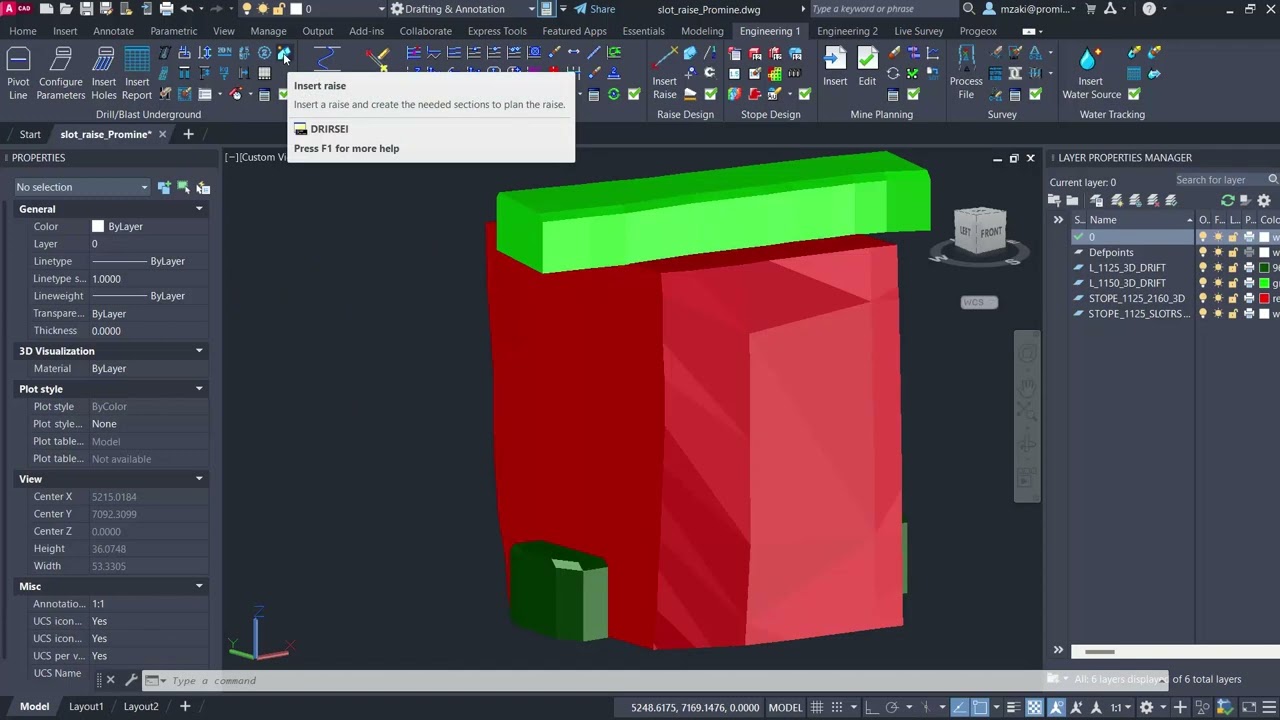Toggle On bulb for layer STOPE_1125_2160_3D
This screenshot has width=1280, height=720.
coord(1203,298)
